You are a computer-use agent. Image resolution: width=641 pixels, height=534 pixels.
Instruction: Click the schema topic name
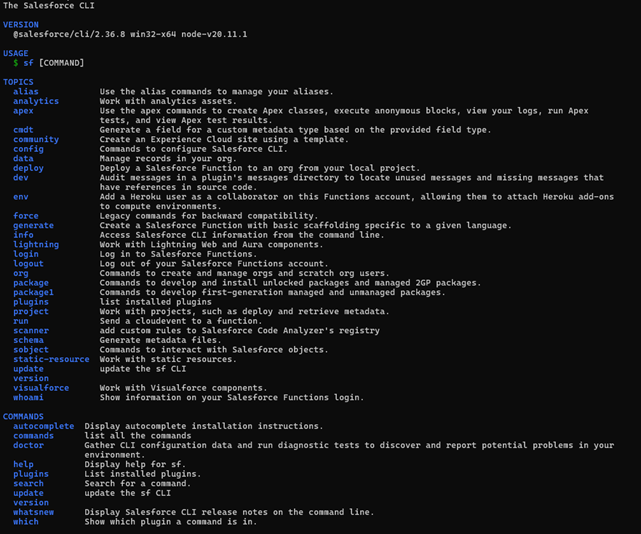point(28,340)
